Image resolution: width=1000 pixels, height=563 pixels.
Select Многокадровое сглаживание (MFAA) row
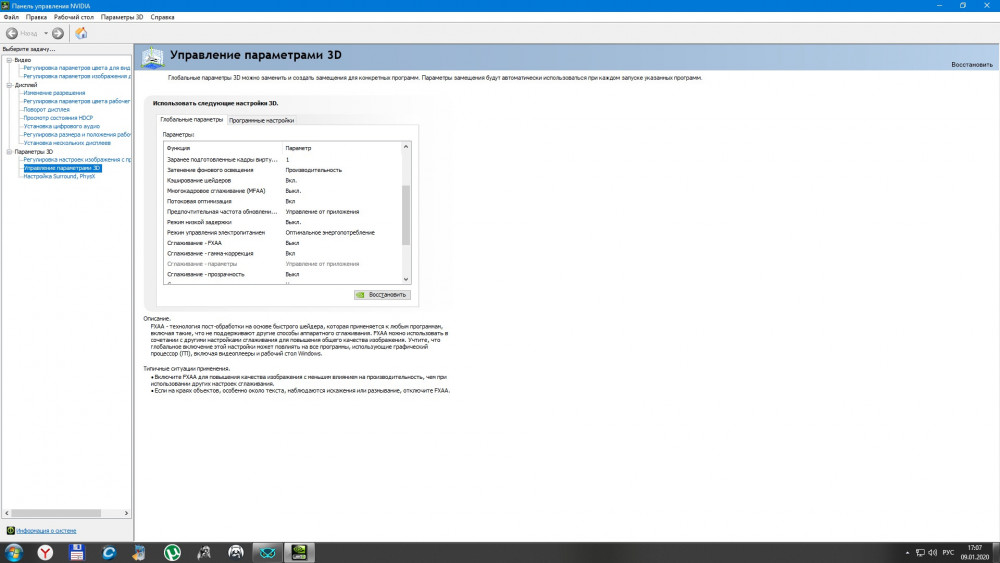click(283, 191)
